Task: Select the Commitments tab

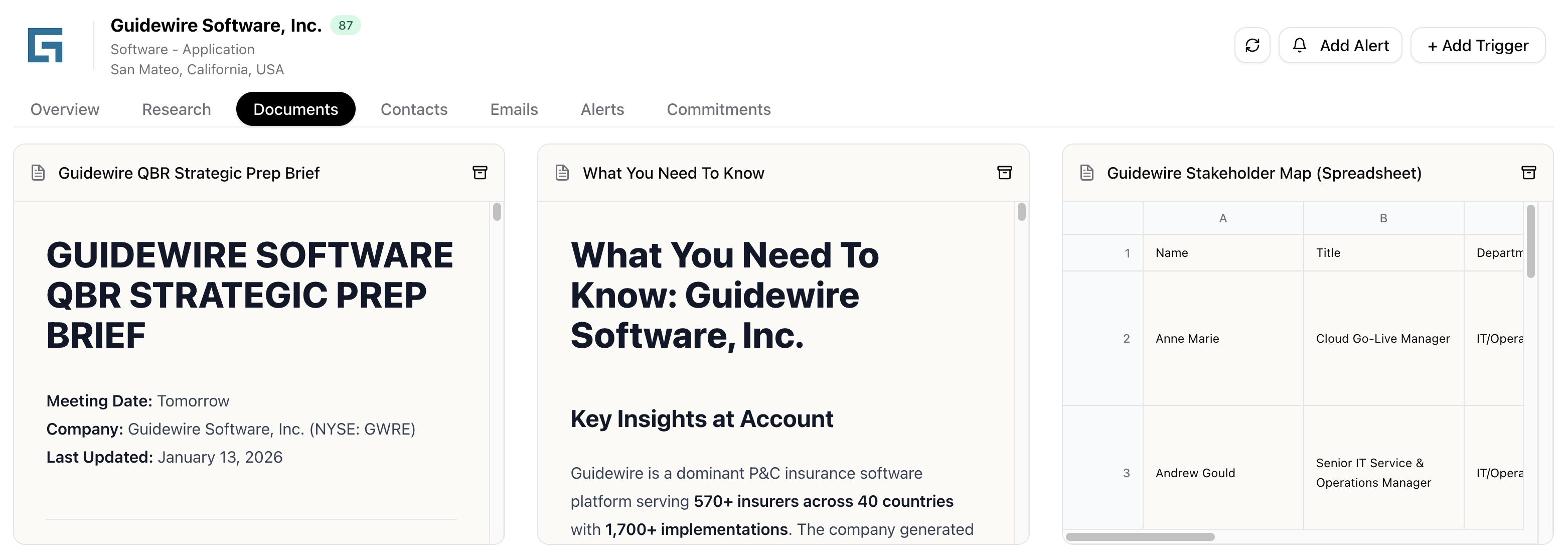Action: 718,109
